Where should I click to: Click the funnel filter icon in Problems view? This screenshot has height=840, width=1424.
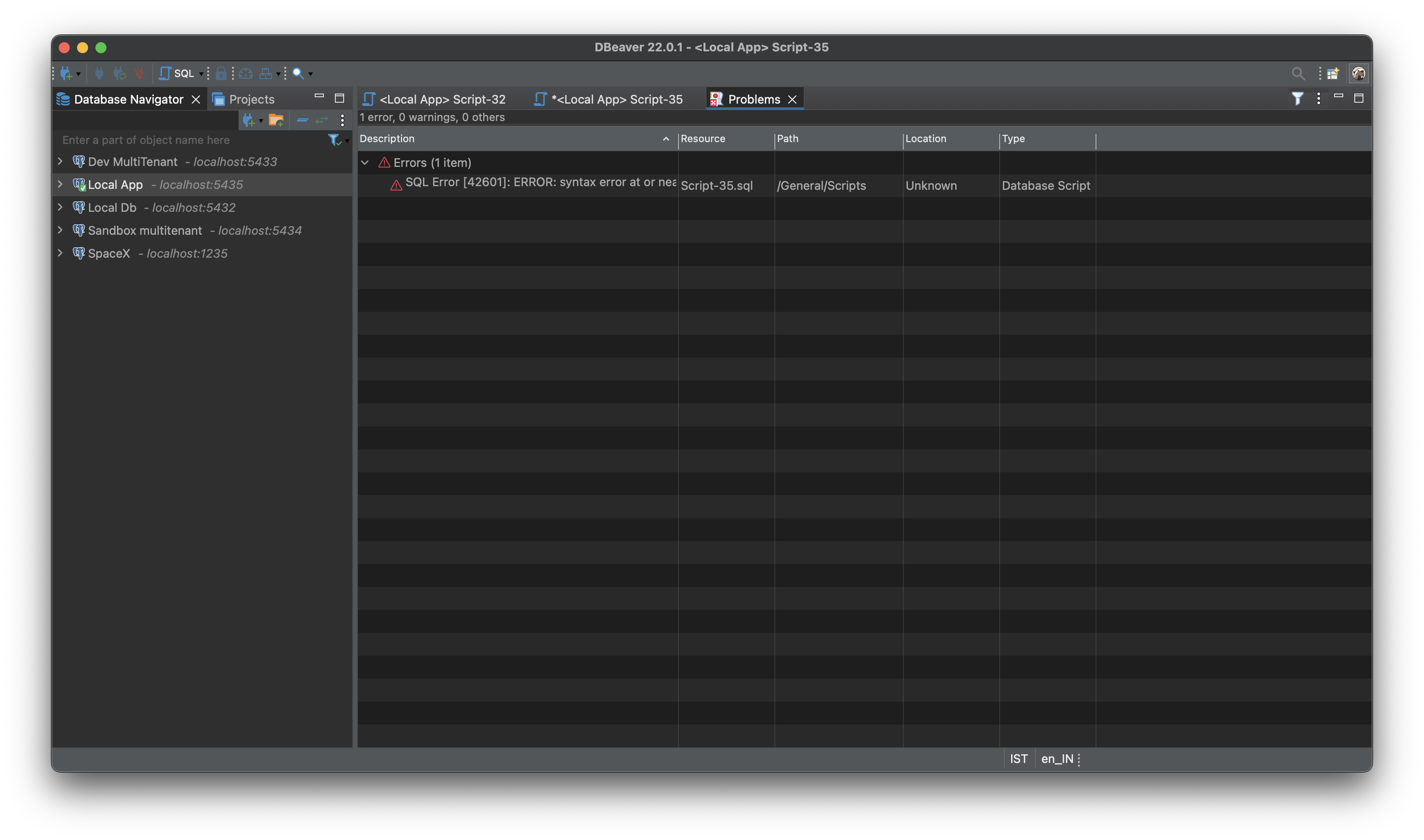pyautogui.click(x=1297, y=99)
